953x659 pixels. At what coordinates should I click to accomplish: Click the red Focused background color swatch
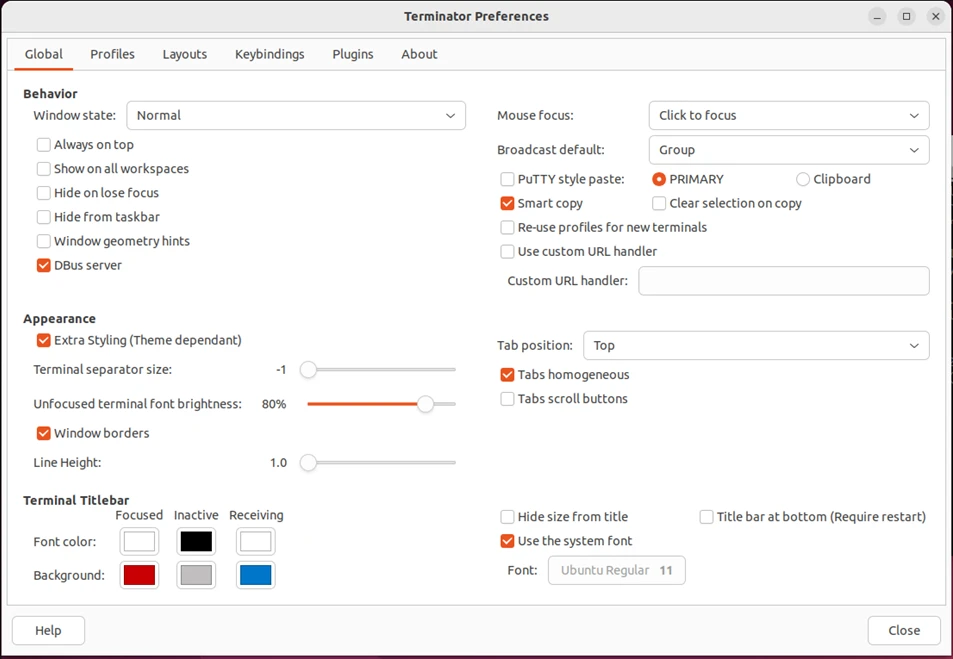pos(139,575)
